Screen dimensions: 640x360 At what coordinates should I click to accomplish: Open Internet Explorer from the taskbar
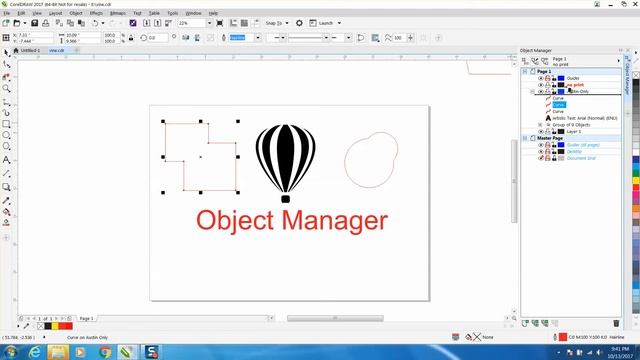point(35,352)
